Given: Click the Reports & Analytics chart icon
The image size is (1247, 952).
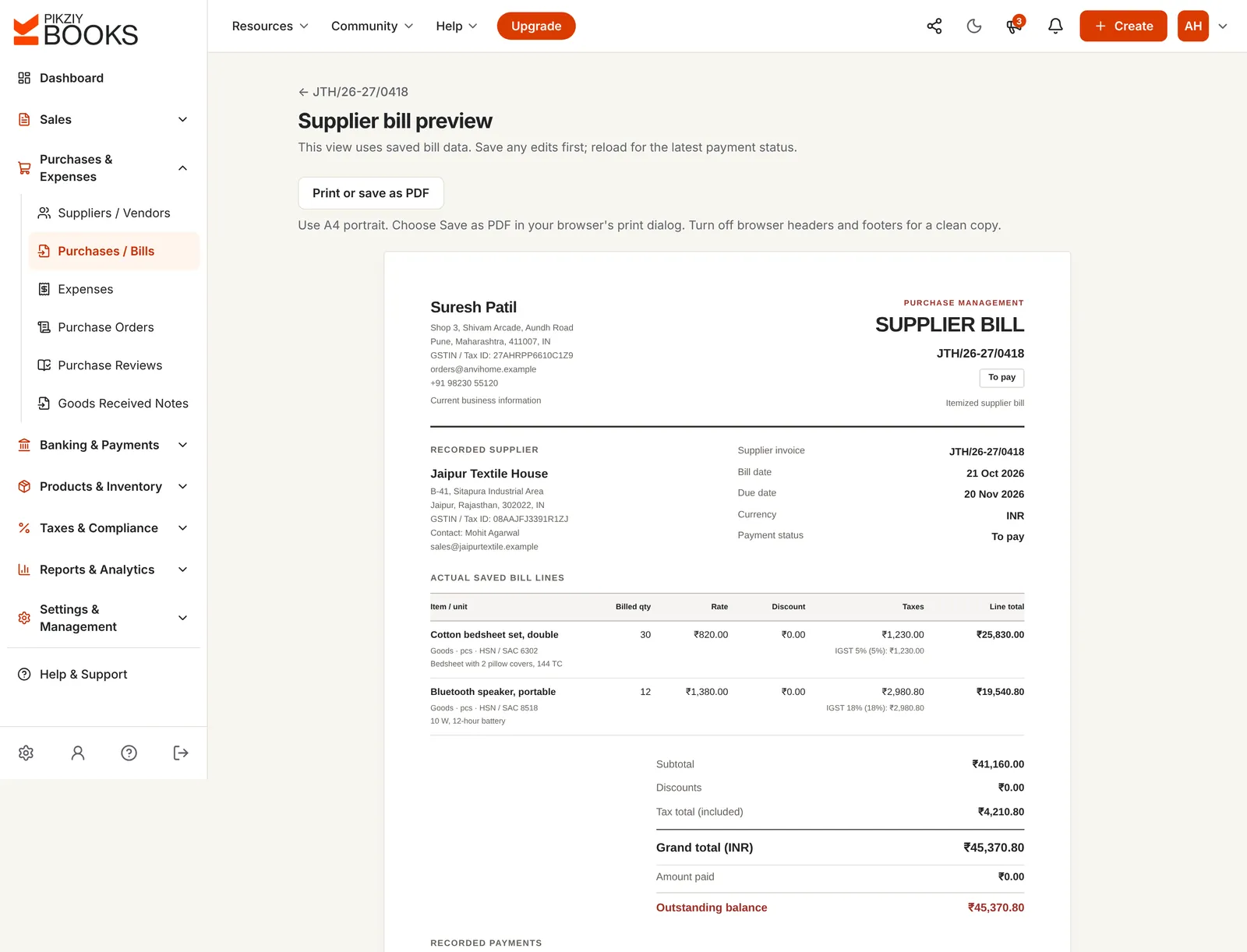Looking at the screenshot, I should [x=24, y=569].
